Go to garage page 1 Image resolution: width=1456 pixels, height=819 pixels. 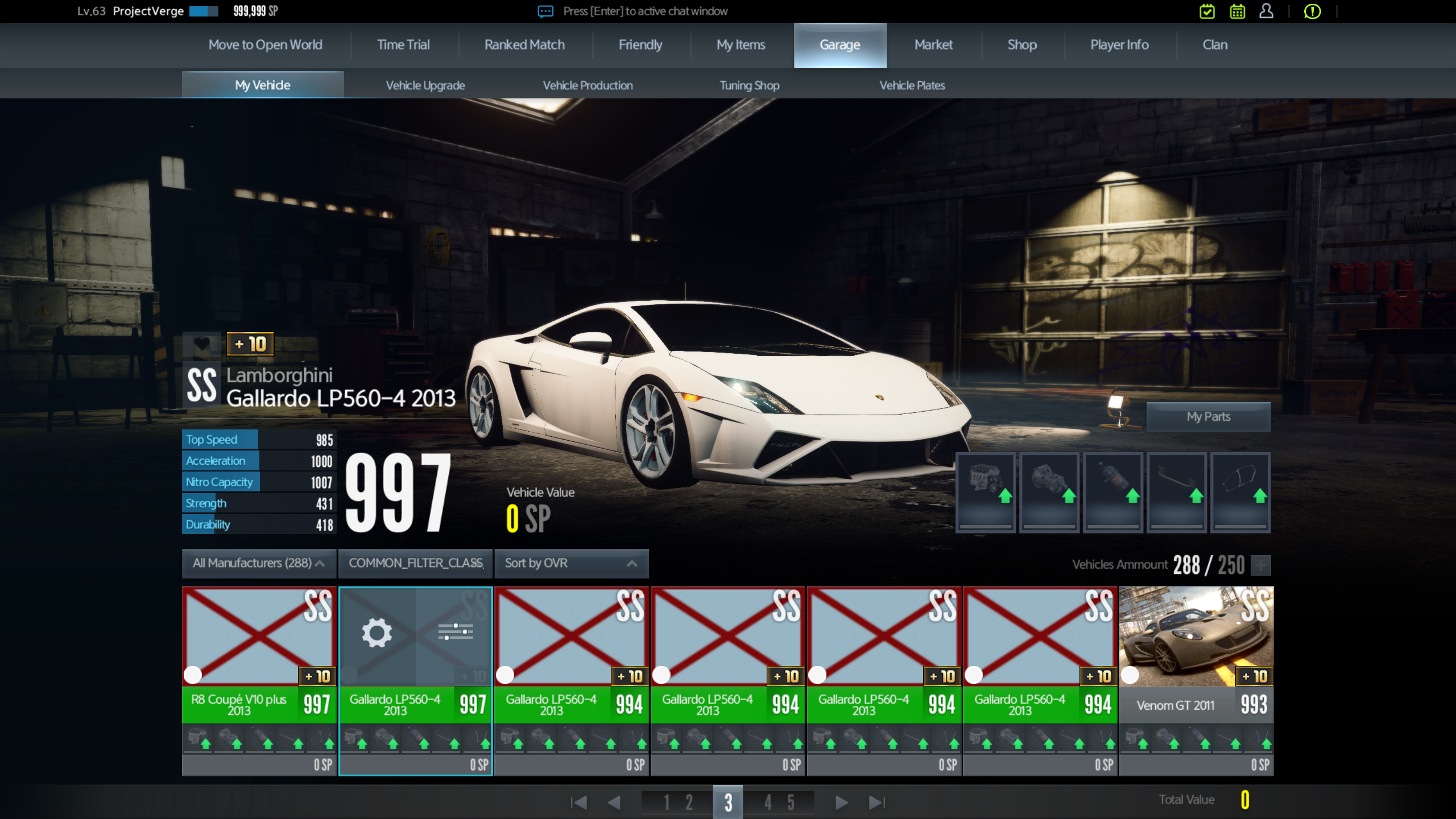click(x=666, y=803)
